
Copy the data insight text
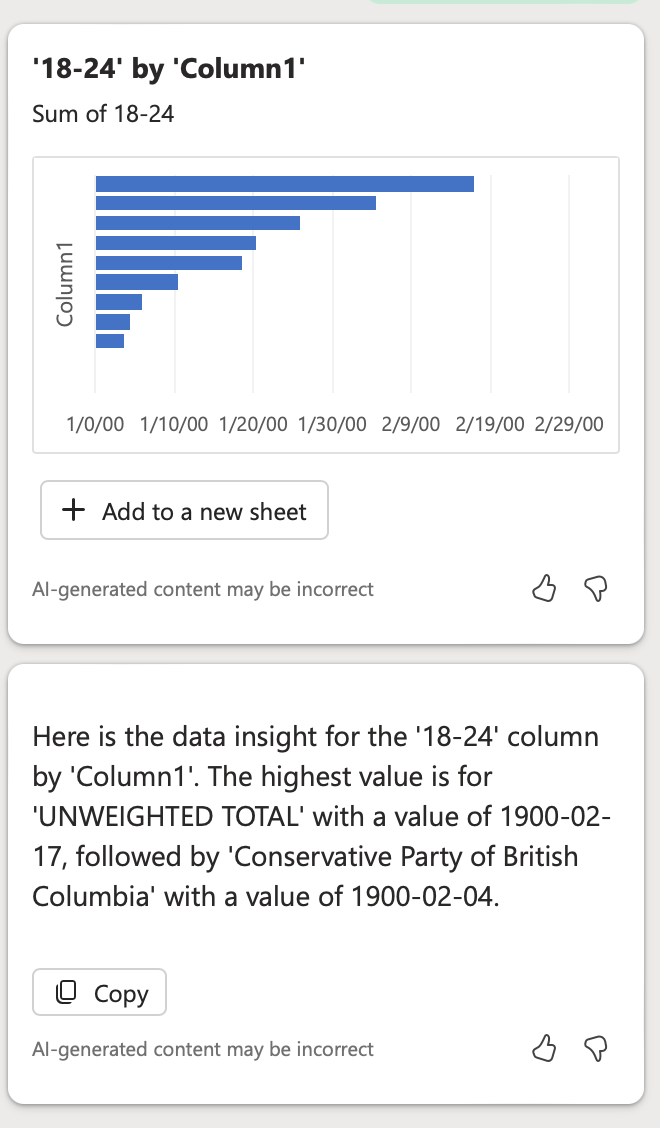(99, 992)
